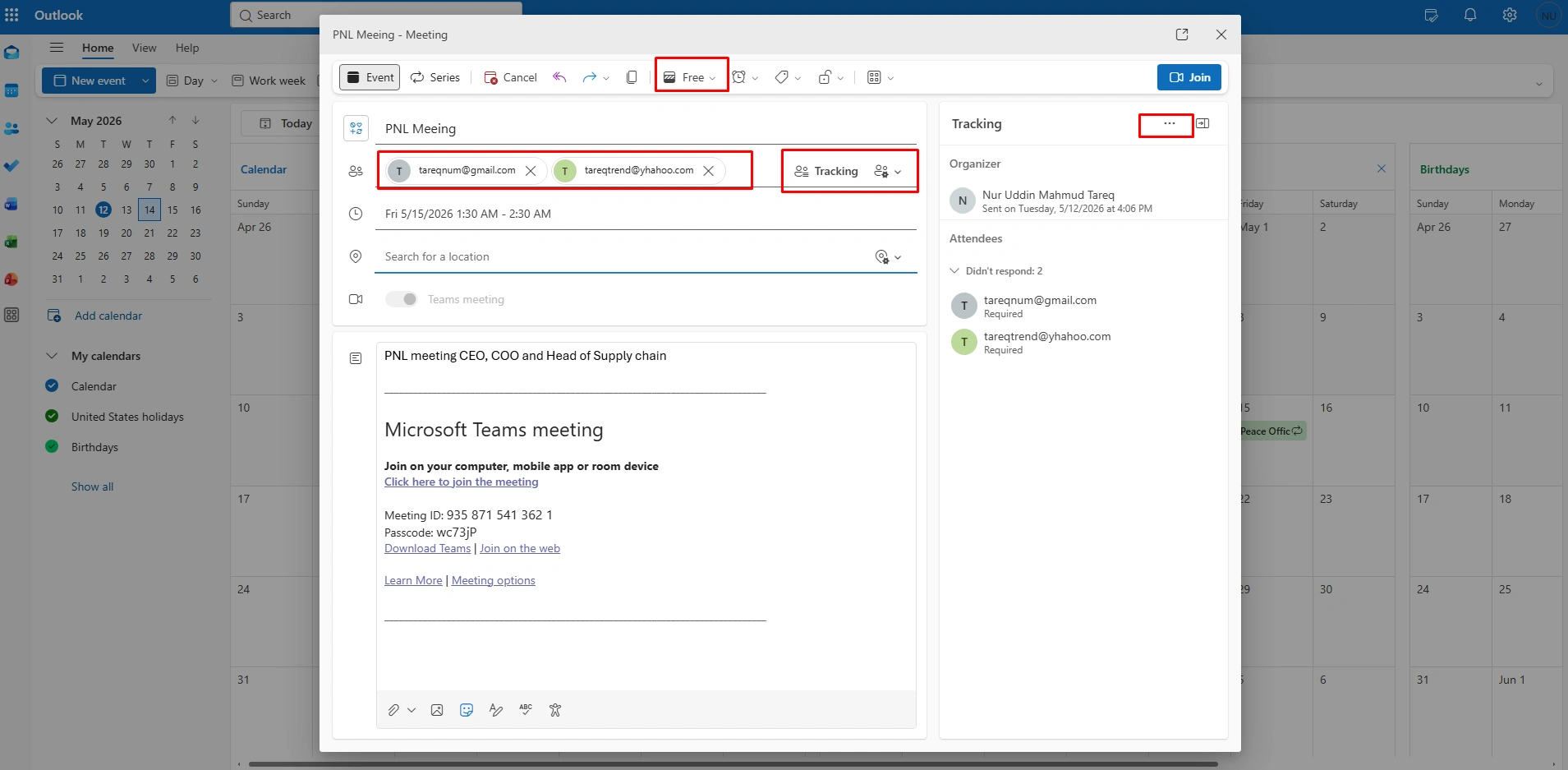Select the Home tab
The image size is (1568, 770).
[98, 48]
